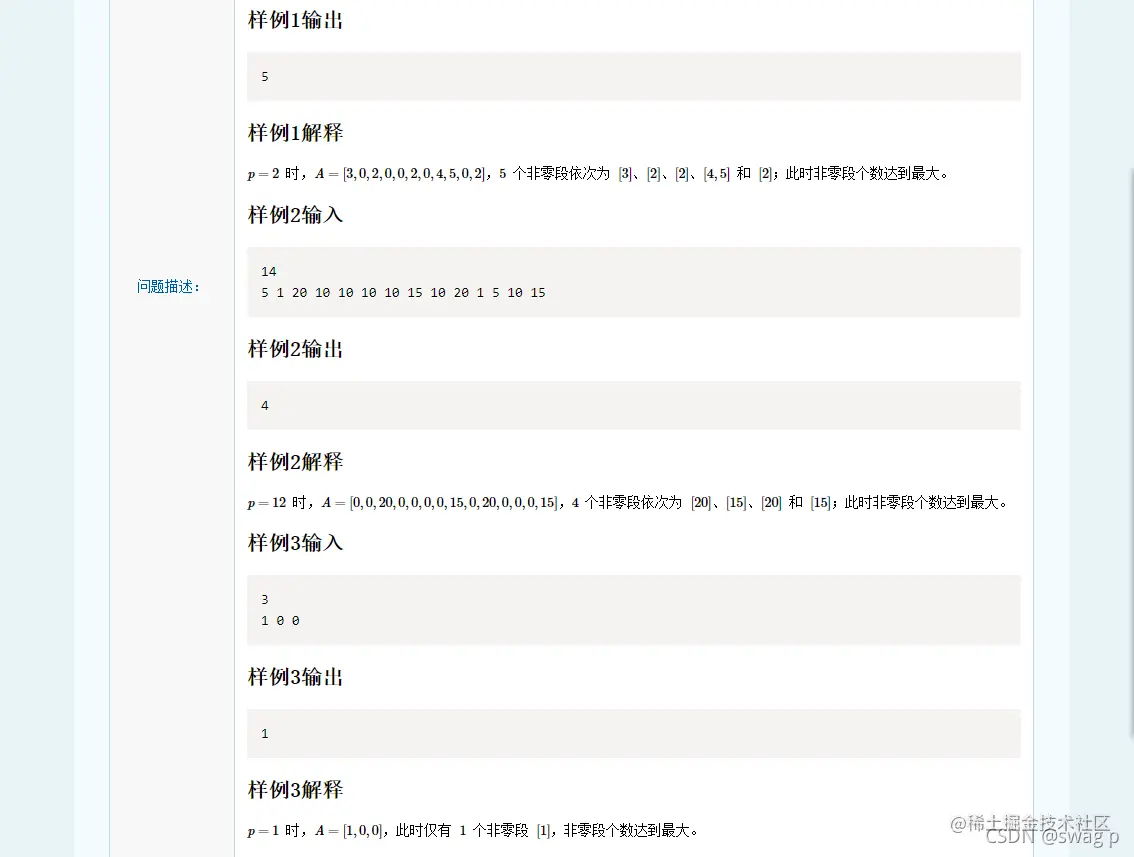Click the 样例2输出 heading
Viewport: 1134px width, 857px height.
click(294, 348)
